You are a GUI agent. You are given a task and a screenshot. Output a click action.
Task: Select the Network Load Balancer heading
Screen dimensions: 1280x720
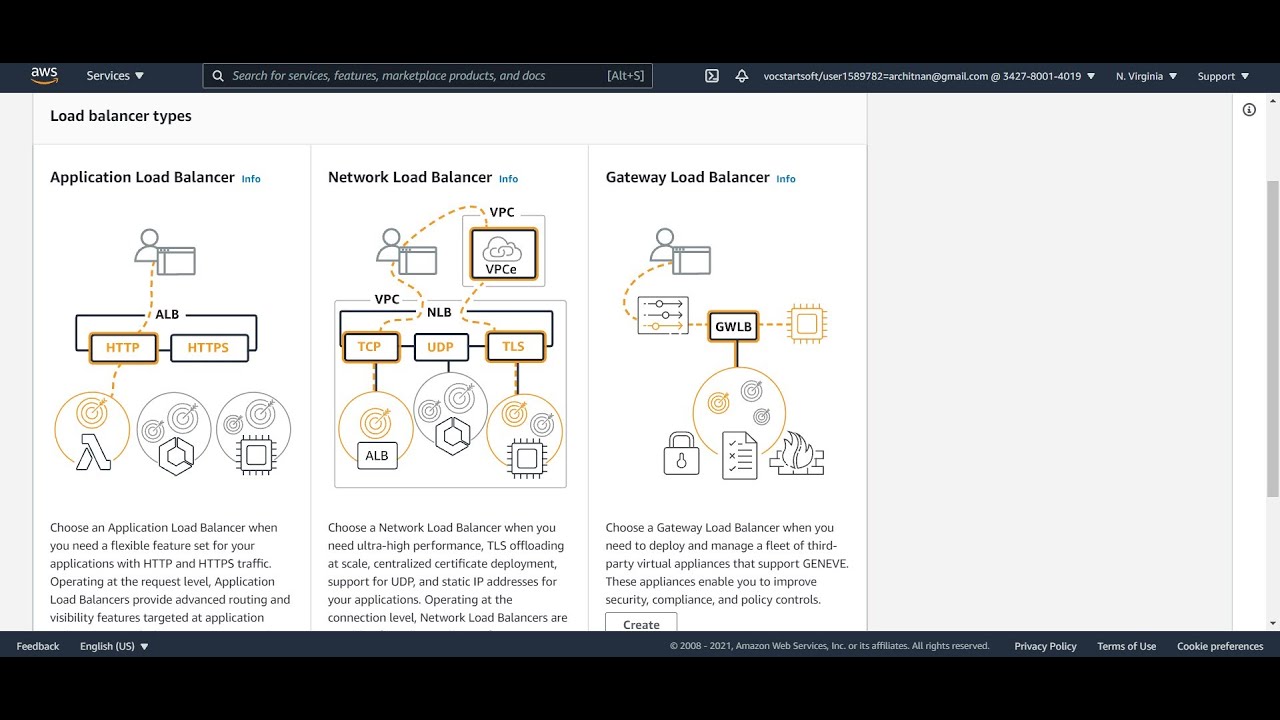pos(410,177)
